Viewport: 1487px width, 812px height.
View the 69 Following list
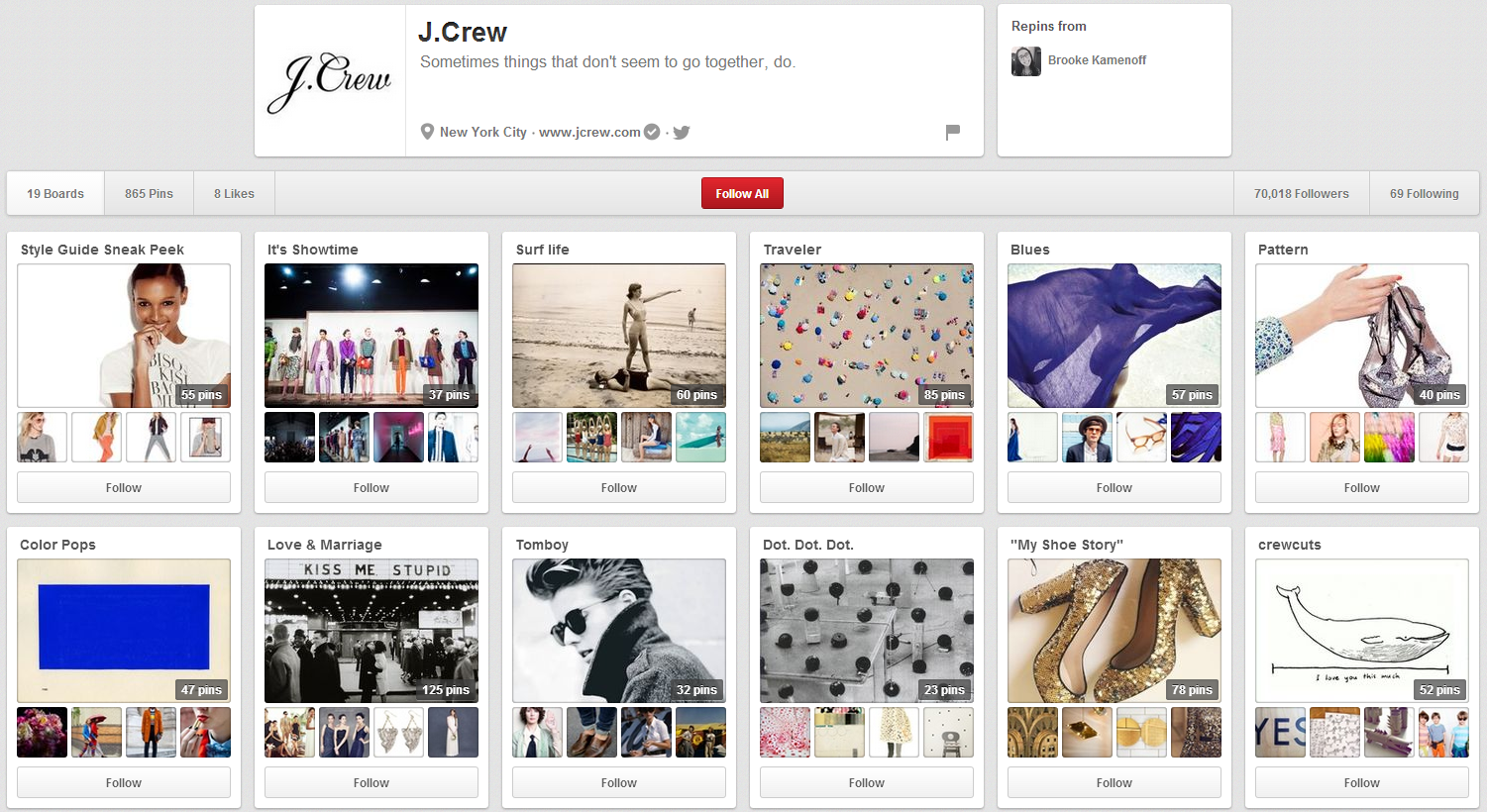tap(1425, 194)
